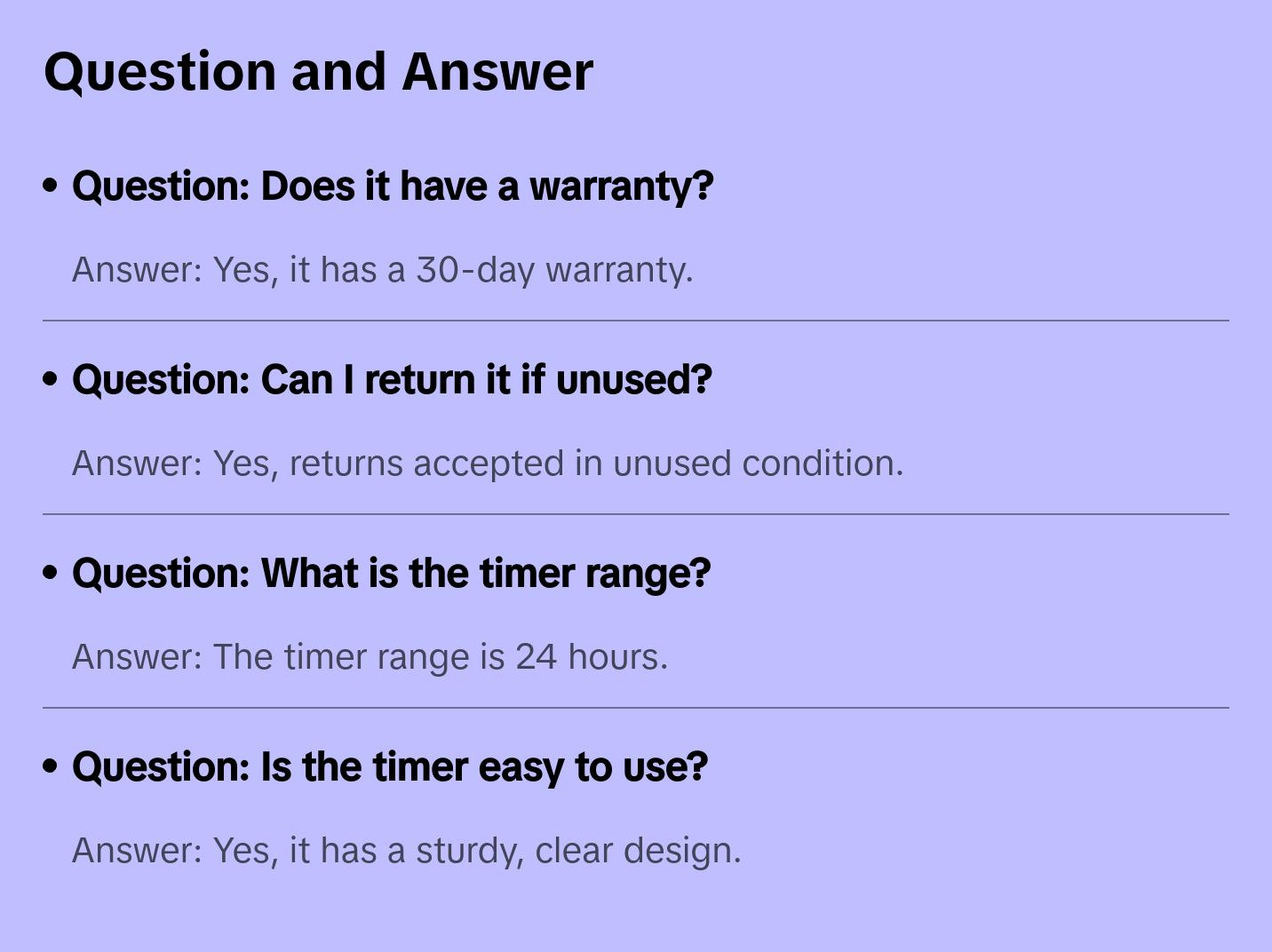The width and height of the screenshot is (1272, 952).
Task: Click the divider line below the warranty answer
Action: [636, 321]
